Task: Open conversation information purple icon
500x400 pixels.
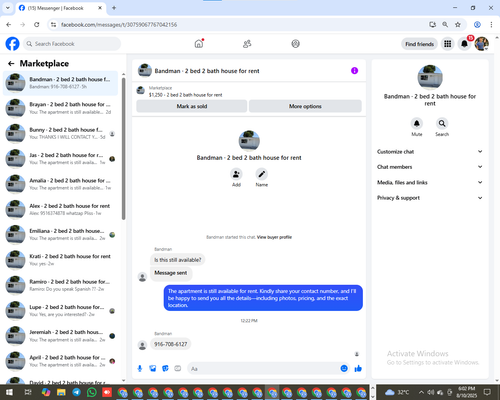Action: point(354,71)
